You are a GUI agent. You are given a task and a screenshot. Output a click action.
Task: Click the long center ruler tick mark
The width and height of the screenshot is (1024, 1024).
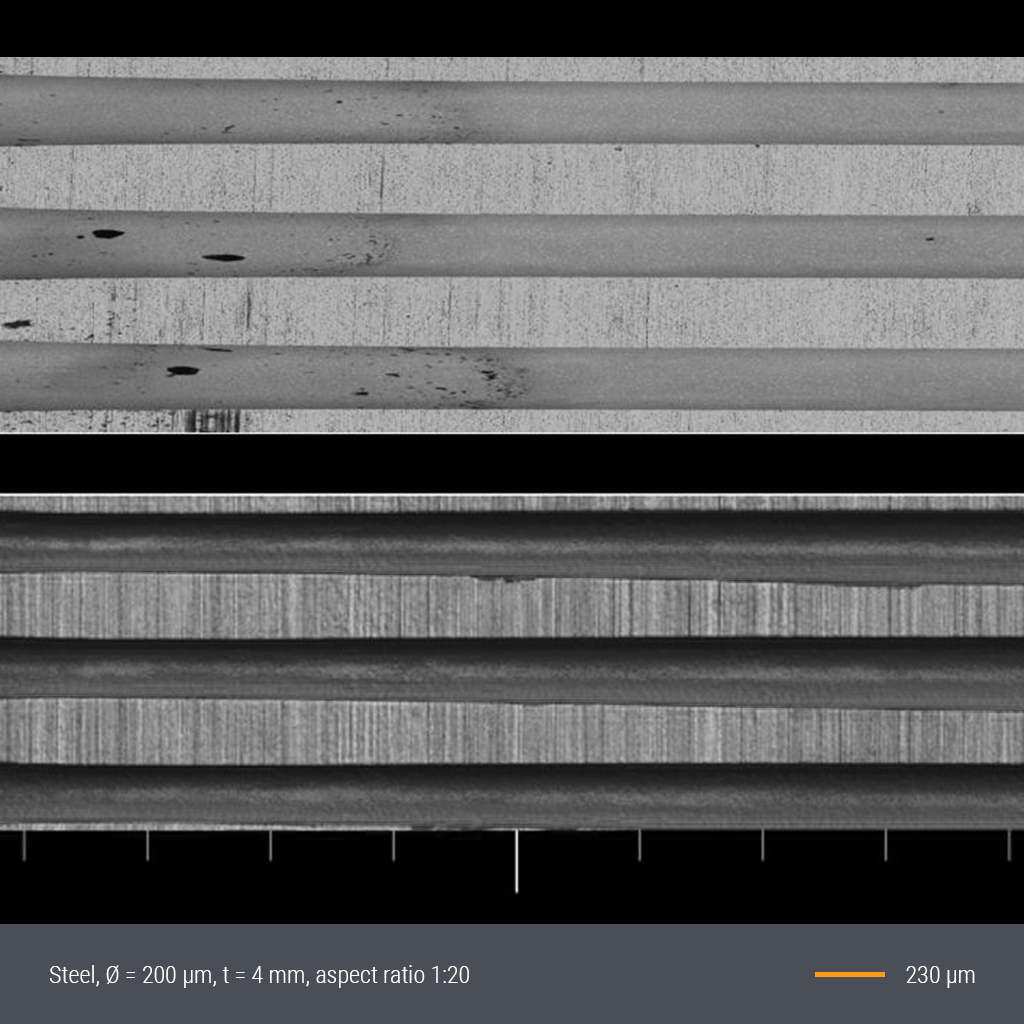tap(516, 860)
